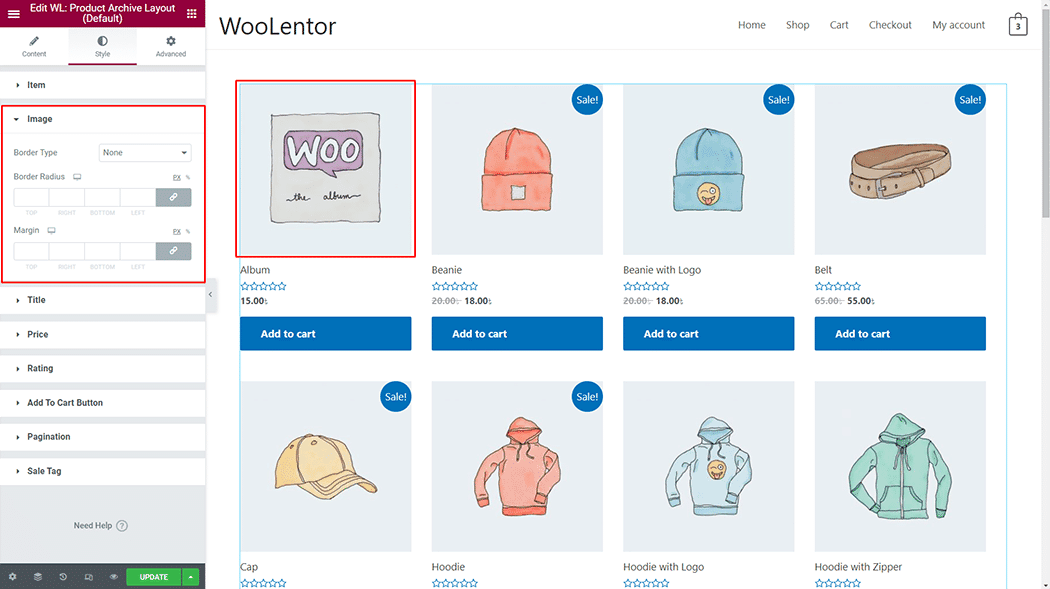The height and width of the screenshot is (589, 1050).
Task: Click the Need Help question mark icon
Action: pyautogui.click(x=122, y=526)
